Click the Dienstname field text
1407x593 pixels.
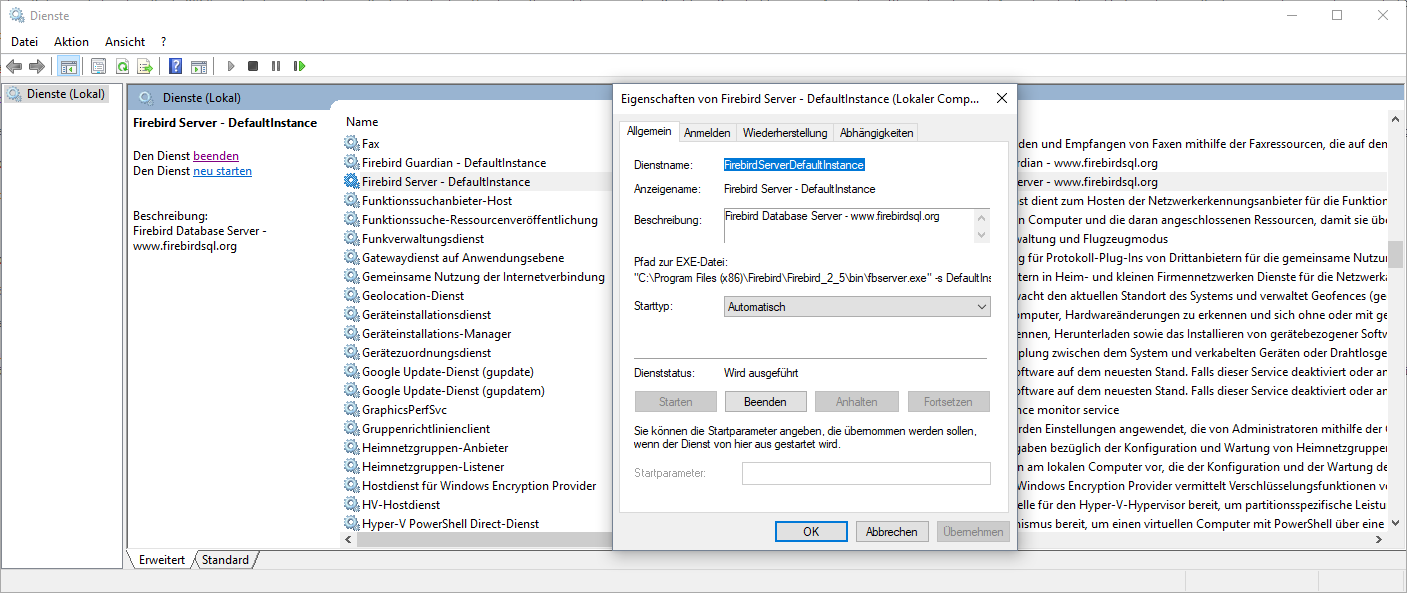[794, 165]
